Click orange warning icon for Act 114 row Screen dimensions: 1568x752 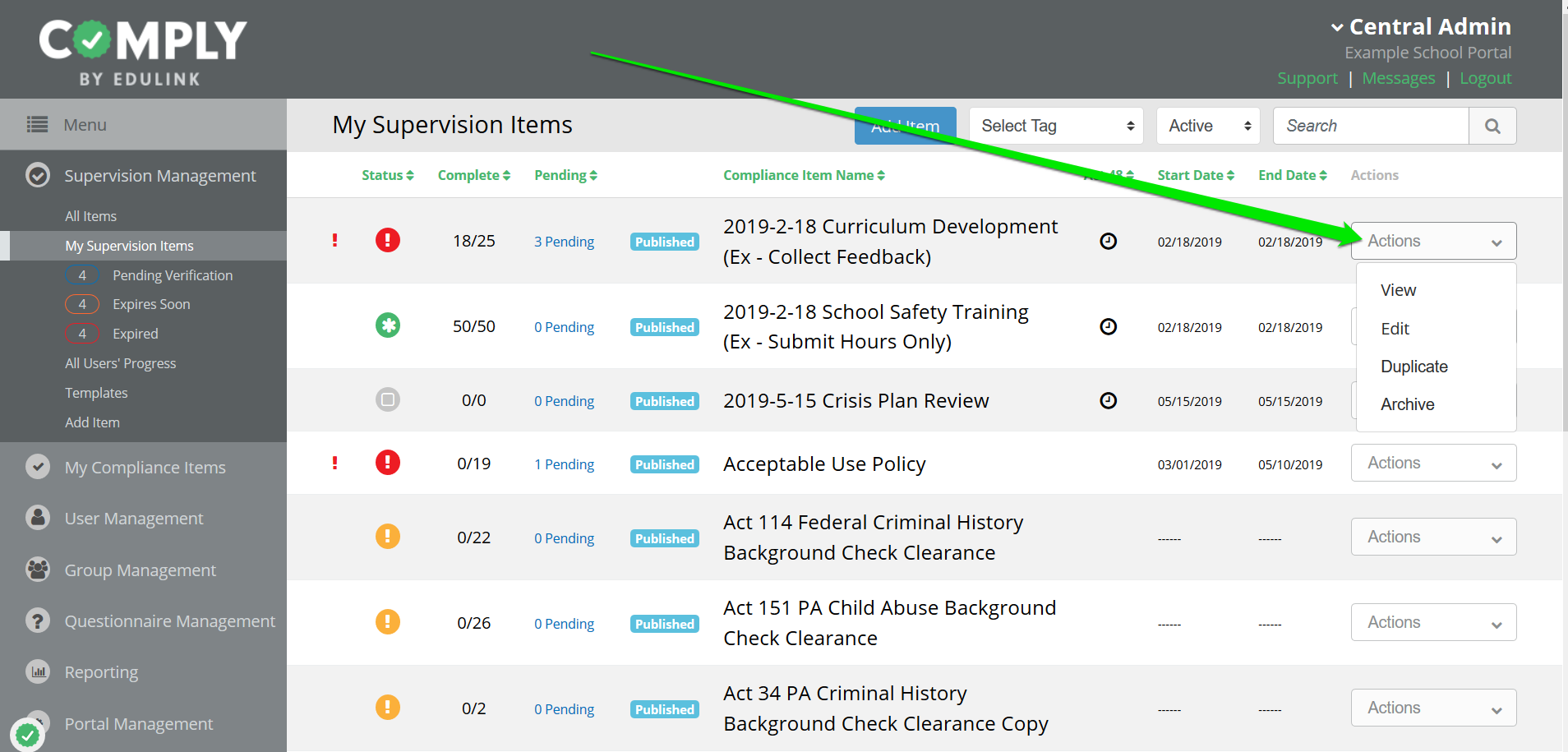tap(388, 536)
